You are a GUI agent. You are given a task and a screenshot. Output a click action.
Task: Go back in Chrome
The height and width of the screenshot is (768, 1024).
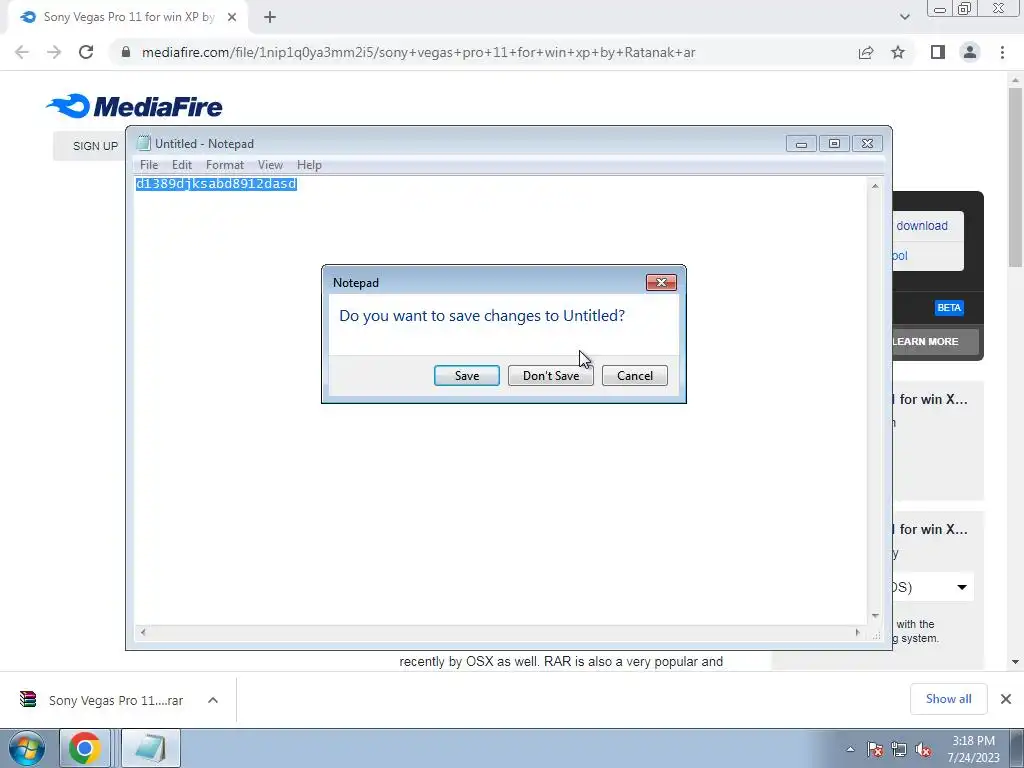coord(22,52)
